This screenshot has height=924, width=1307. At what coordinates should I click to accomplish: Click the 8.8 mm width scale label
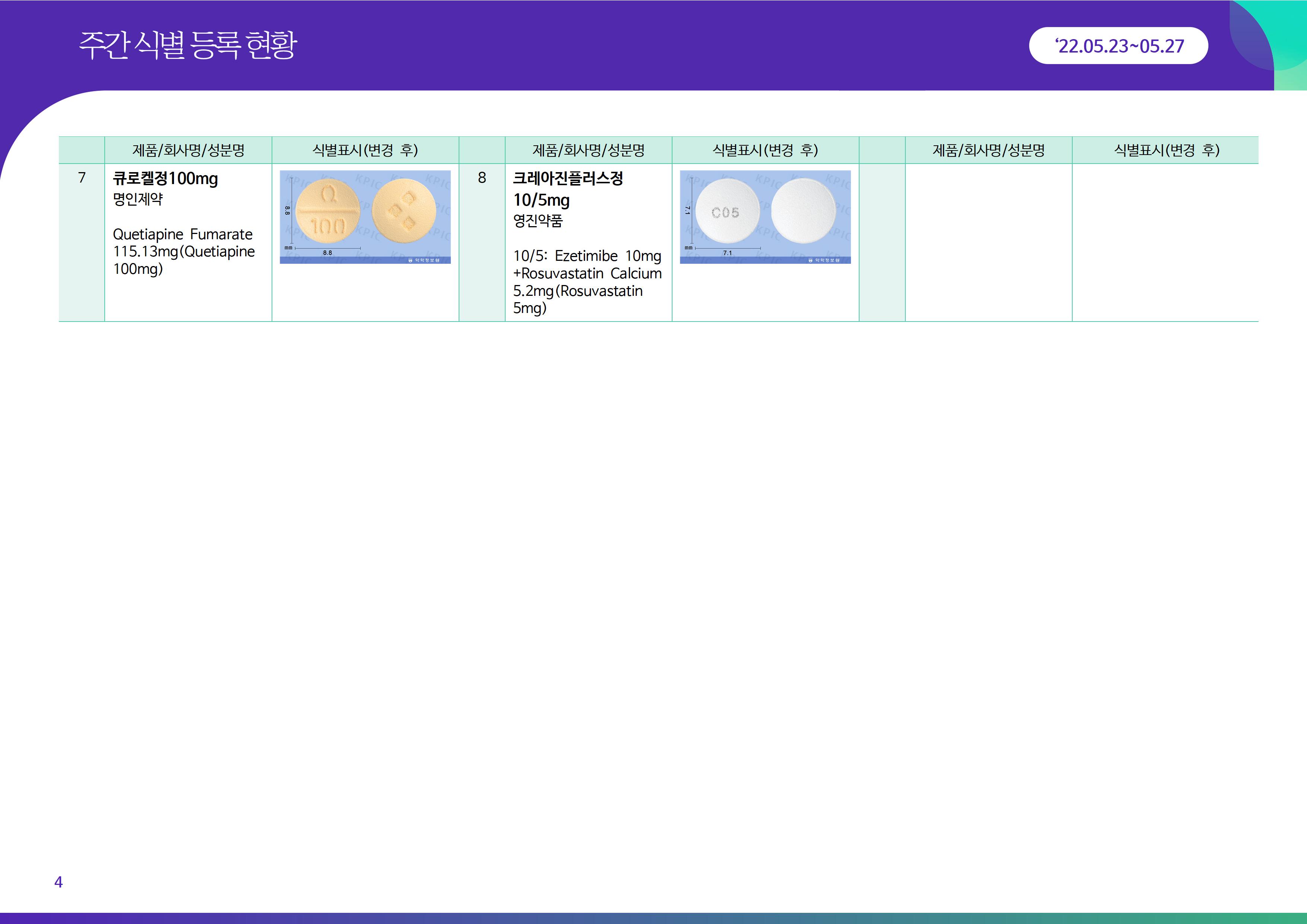point(327,253)
